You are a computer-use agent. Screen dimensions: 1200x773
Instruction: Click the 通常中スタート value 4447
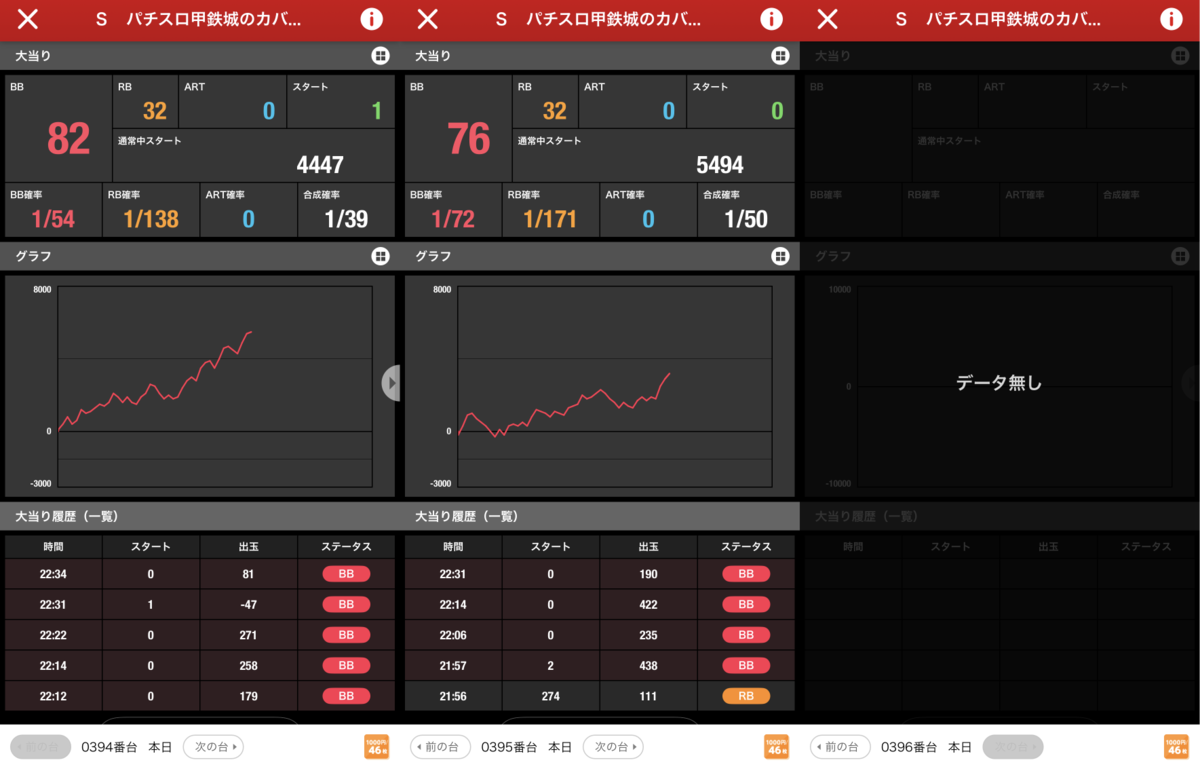320,165
